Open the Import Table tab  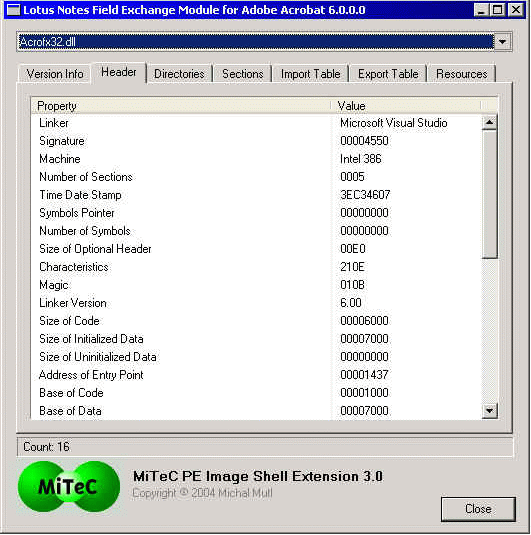pyautogui.click(x=311, y=74)
